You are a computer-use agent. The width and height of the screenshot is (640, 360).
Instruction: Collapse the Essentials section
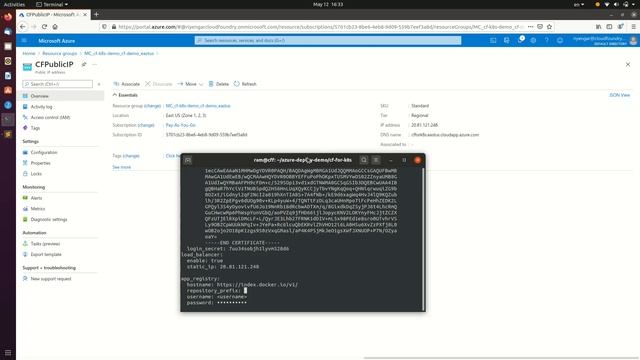125,95
